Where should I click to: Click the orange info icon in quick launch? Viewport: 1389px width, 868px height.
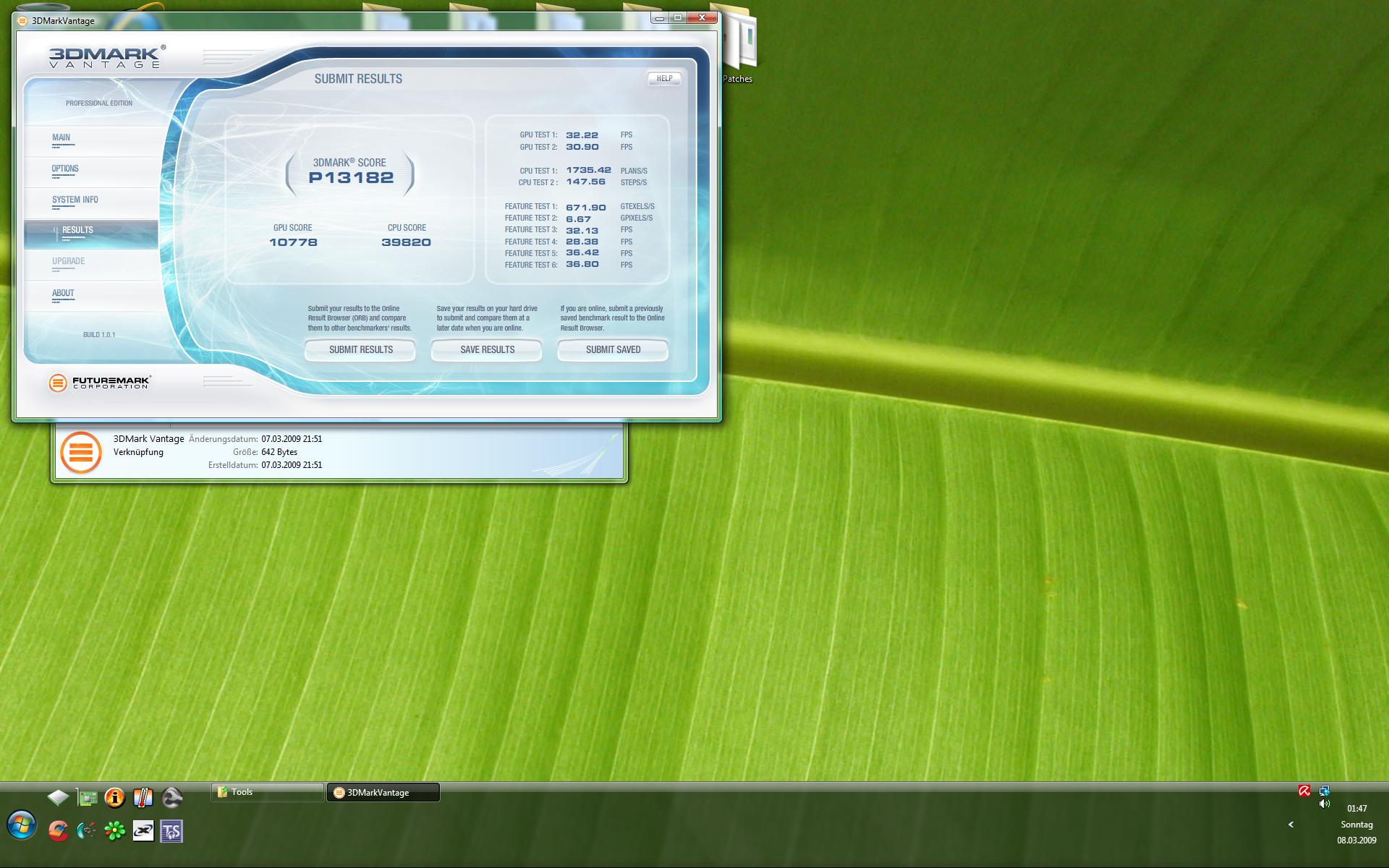pos(114,797)
